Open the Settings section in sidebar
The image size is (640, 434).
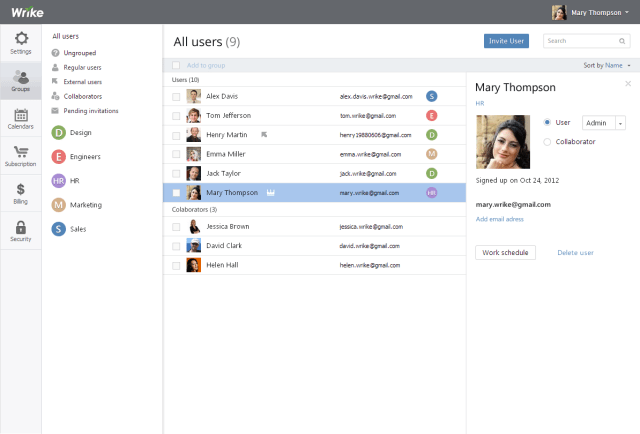click(x=21, y=43)
